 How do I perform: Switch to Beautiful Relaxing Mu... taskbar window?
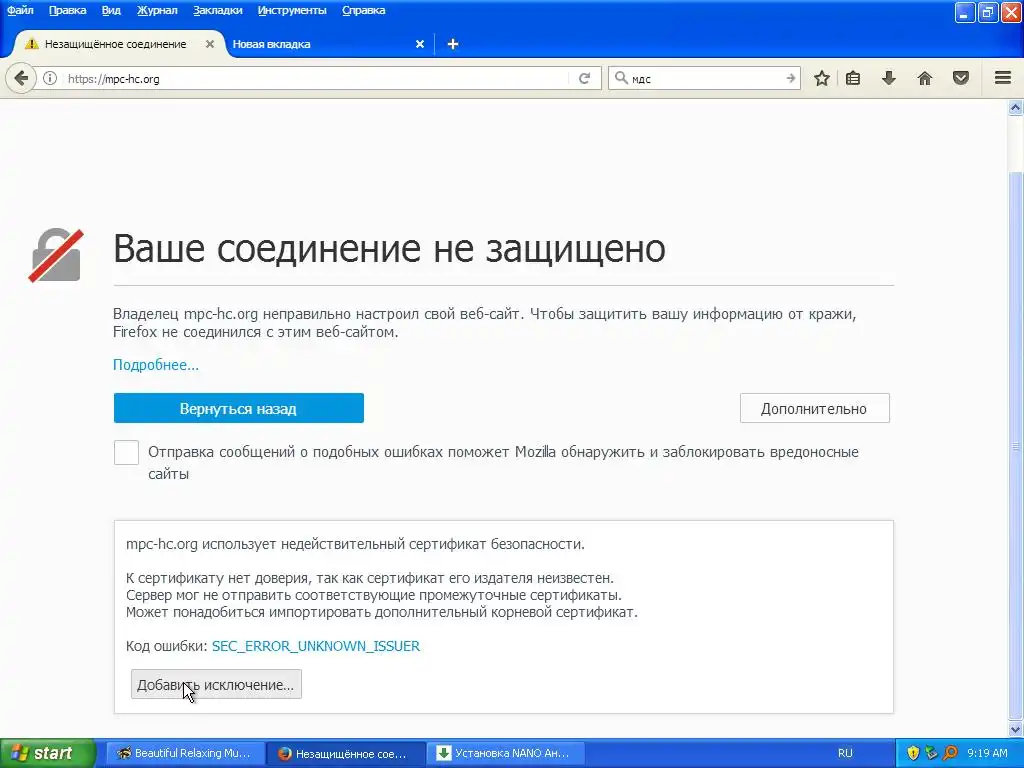pyautogui.click(x=185, y=753)
